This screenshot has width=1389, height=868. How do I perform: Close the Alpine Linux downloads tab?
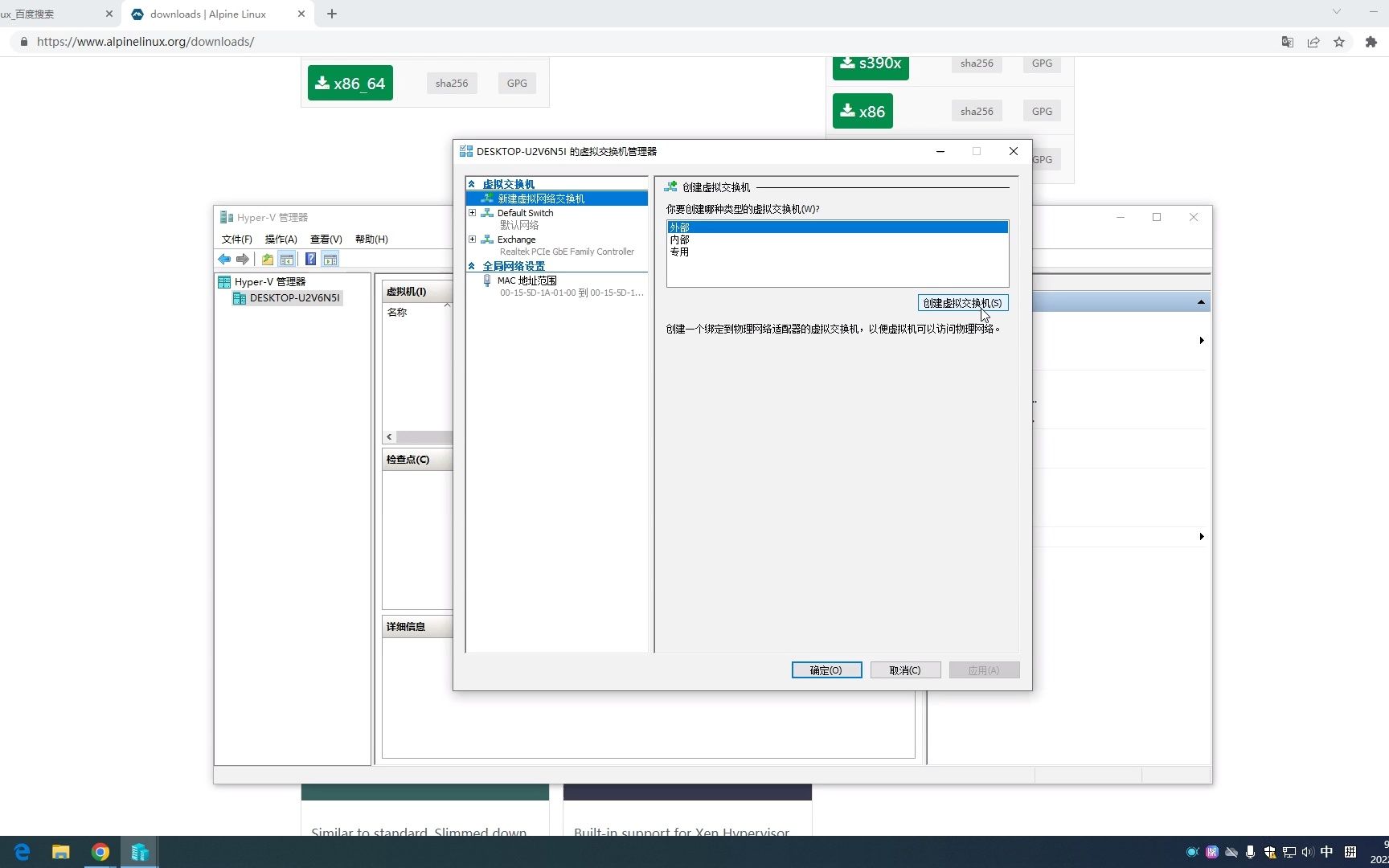[301, 14]
